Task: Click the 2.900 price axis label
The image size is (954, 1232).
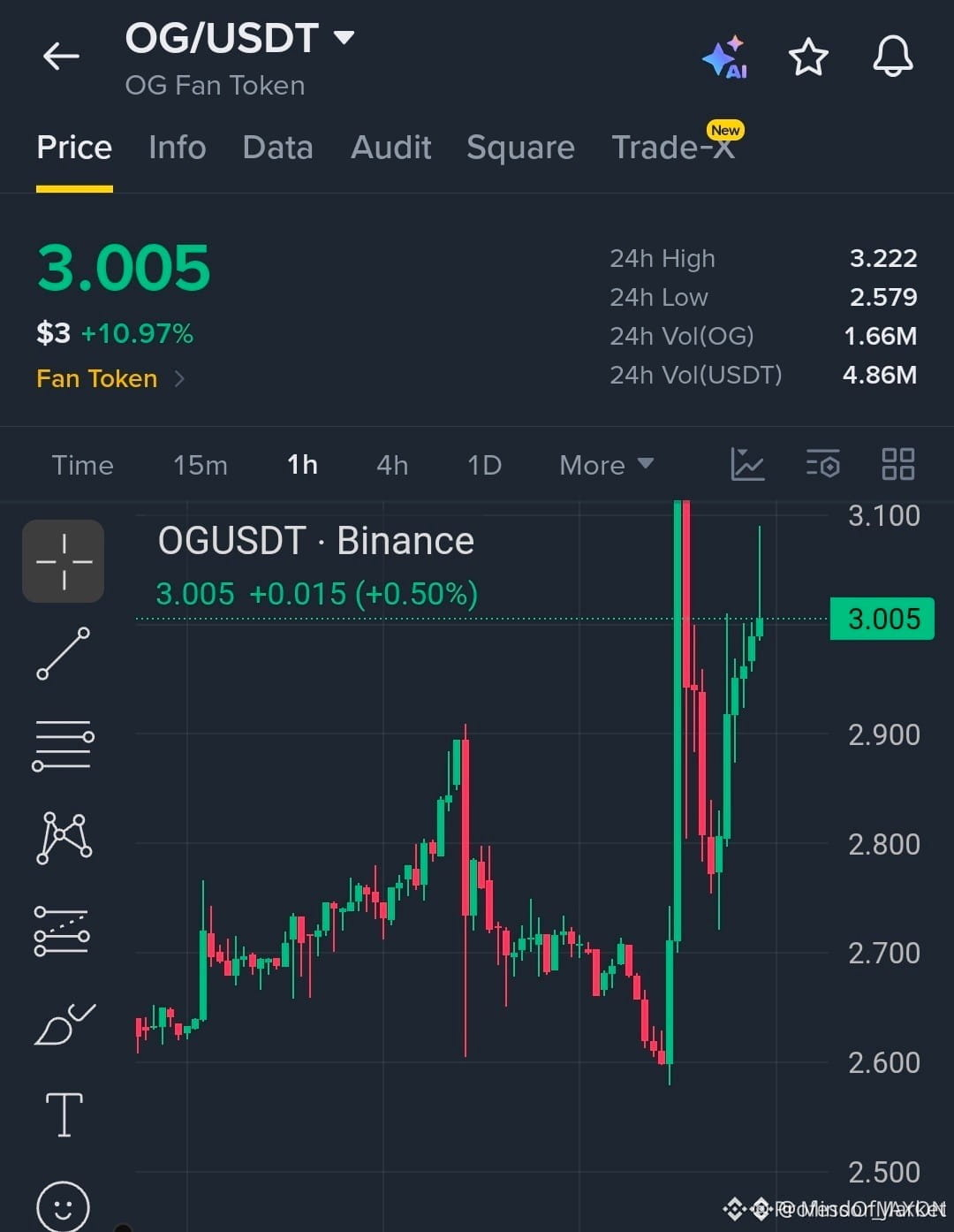Action: [x=884, y=734]
